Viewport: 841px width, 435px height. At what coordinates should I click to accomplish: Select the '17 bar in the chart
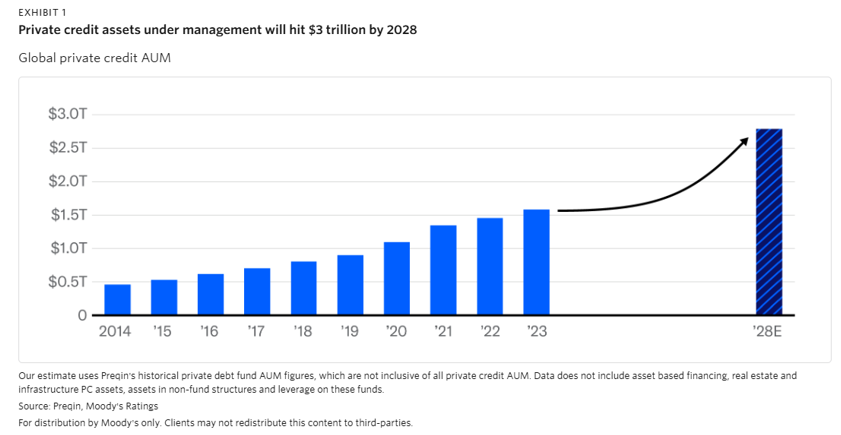point(257,291)
